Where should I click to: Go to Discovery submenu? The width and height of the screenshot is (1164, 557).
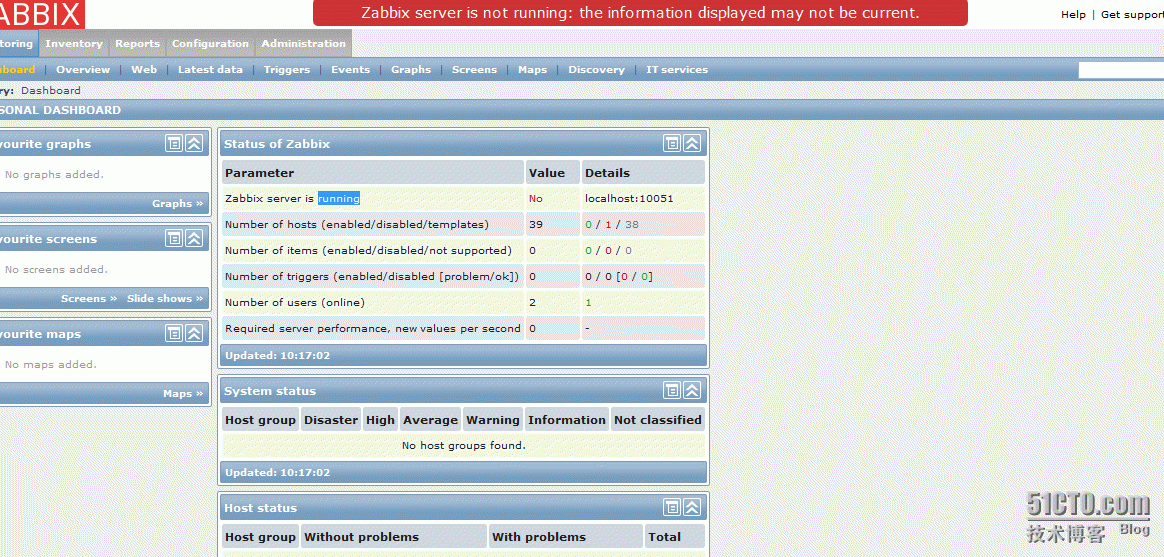(596, 70)
